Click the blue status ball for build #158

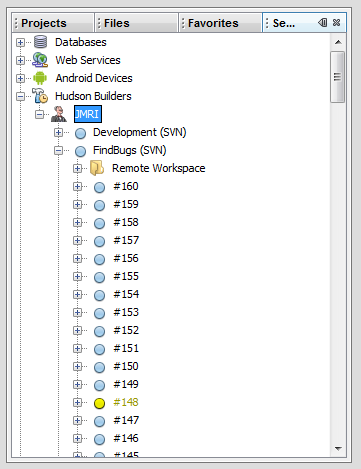[99, 223]
